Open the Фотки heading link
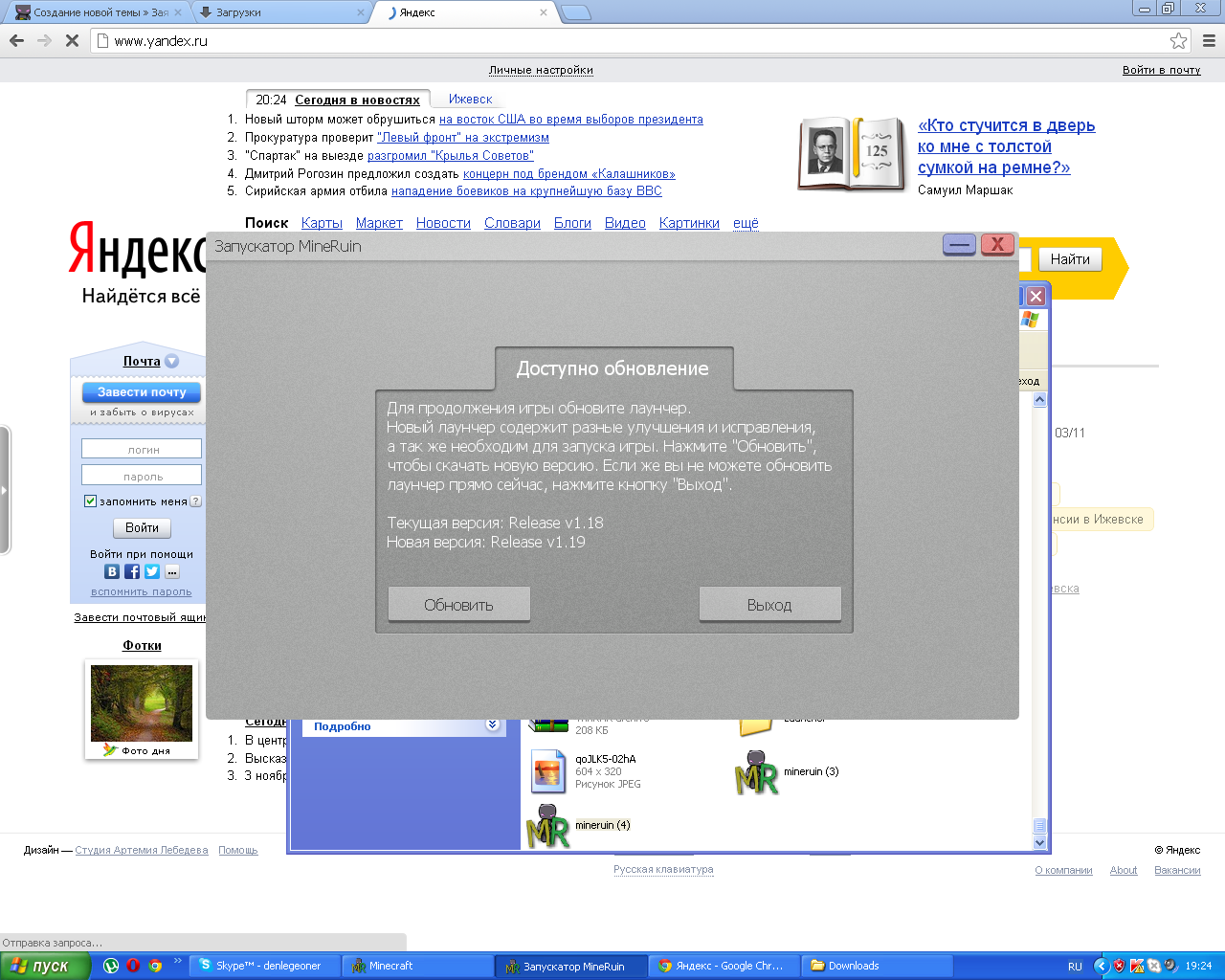This screenshot has height=980, width=1225. 142,646
